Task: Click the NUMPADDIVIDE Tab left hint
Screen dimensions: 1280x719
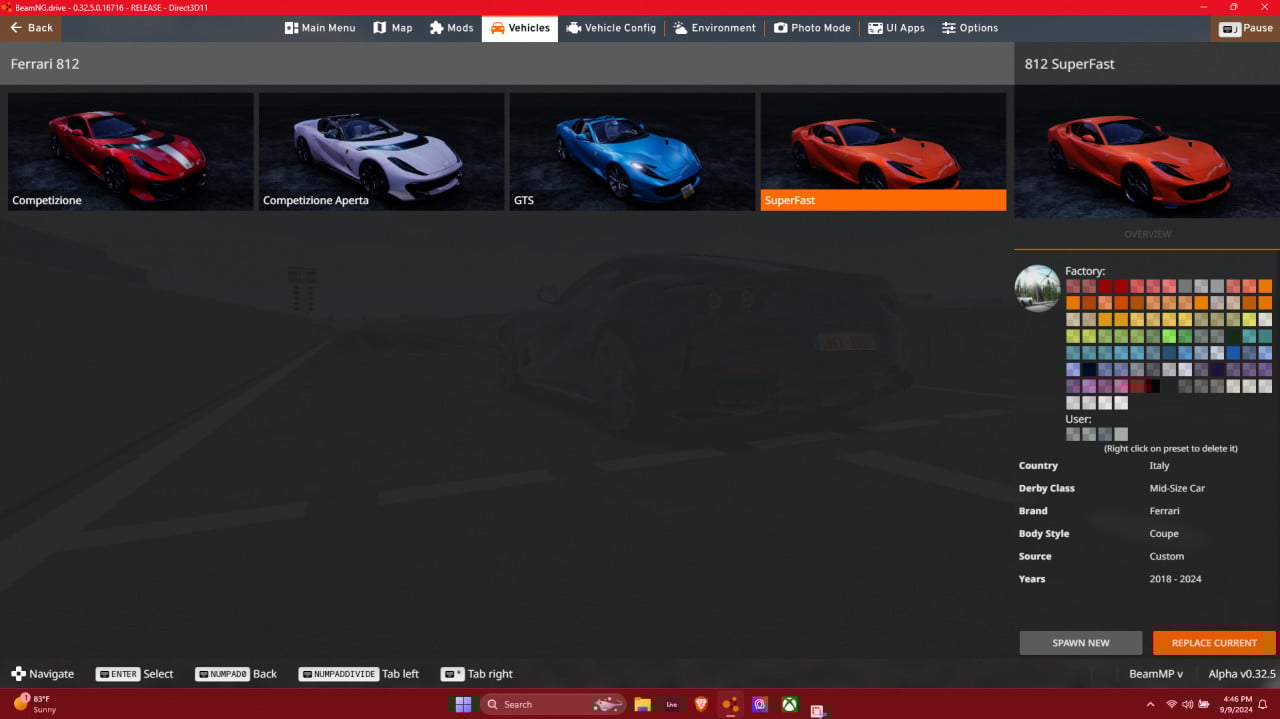Action: [359, 674]
